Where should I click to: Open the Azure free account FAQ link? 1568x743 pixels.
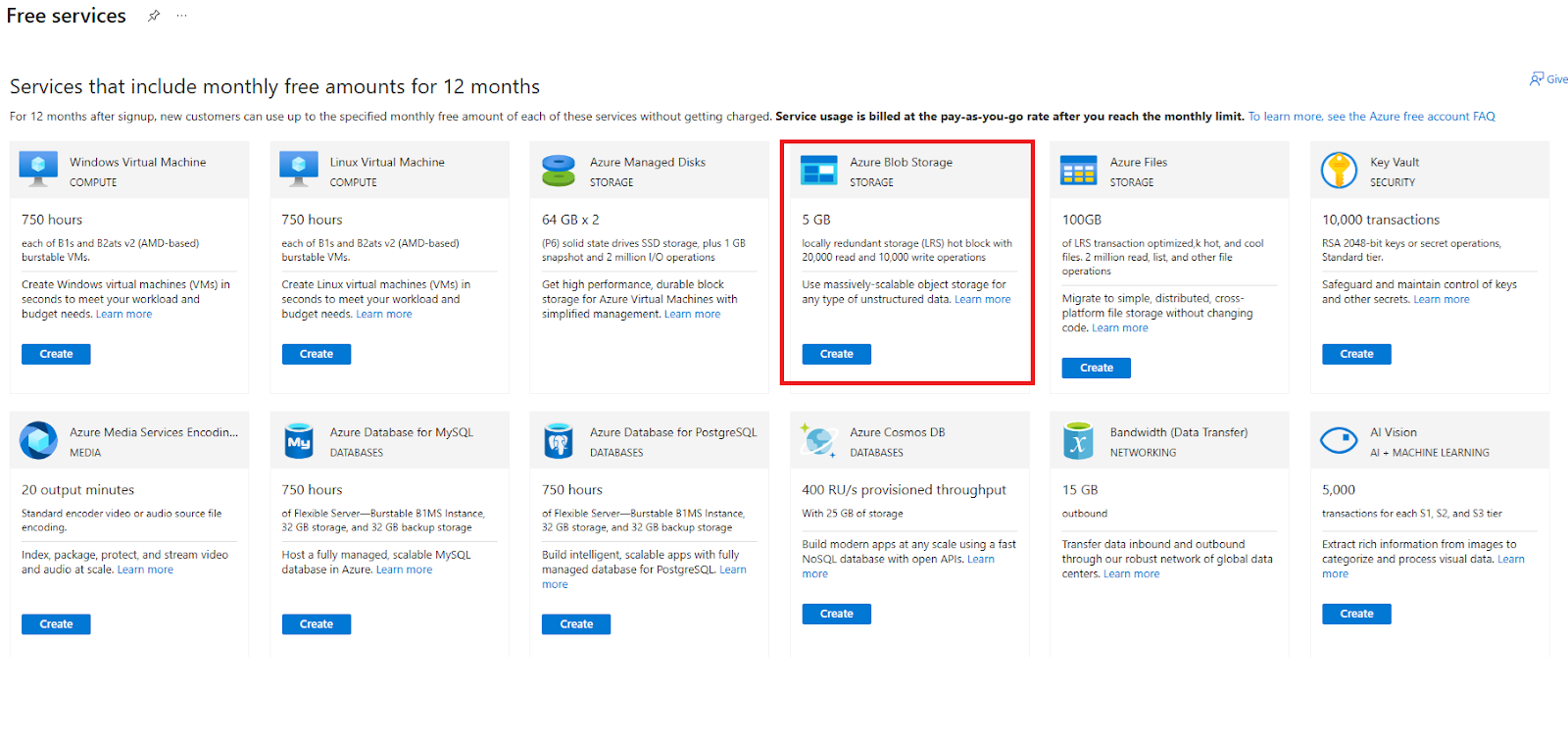1371,116
